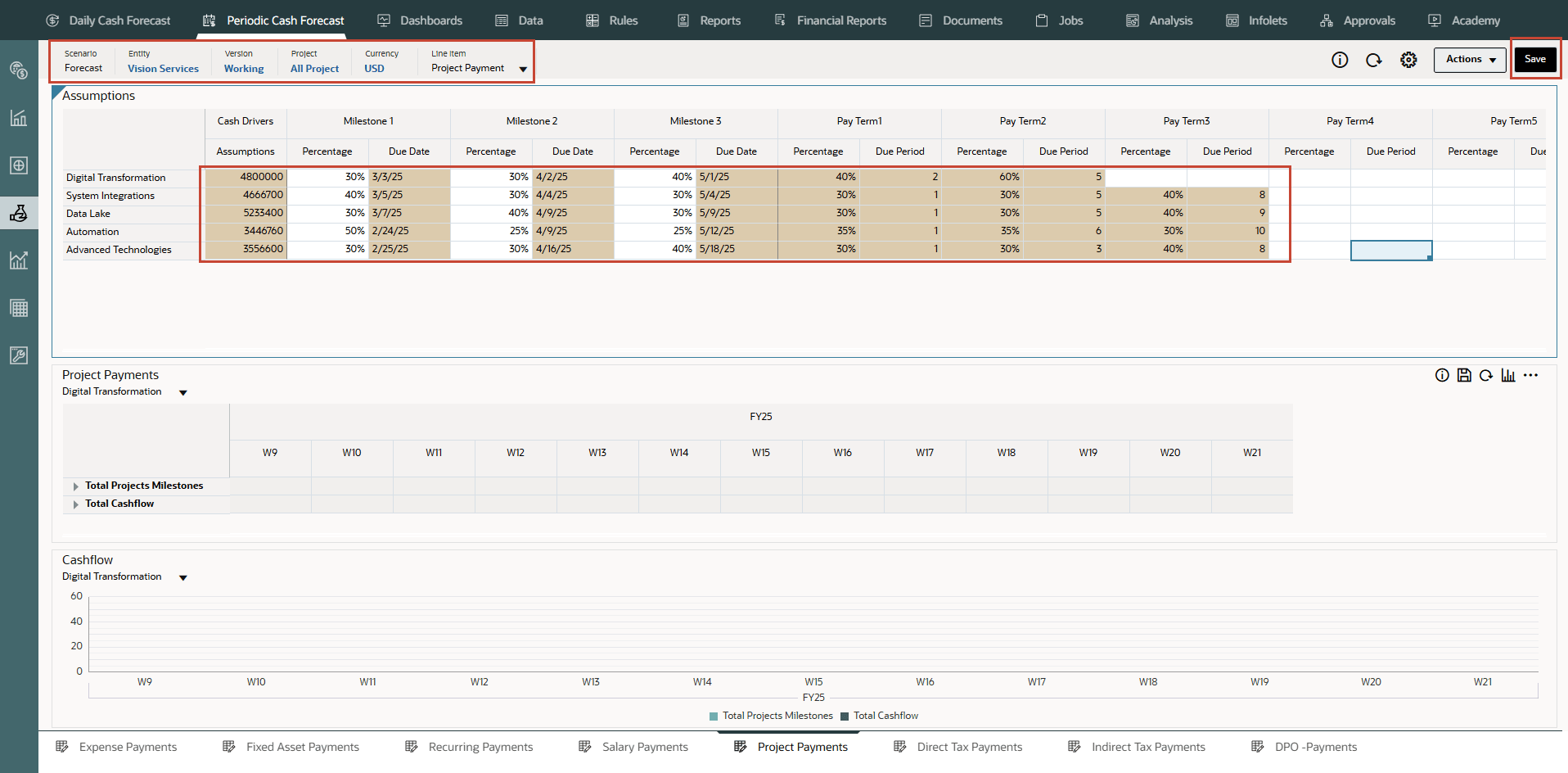Click the Vision Services entity link

tap(163, 69)
